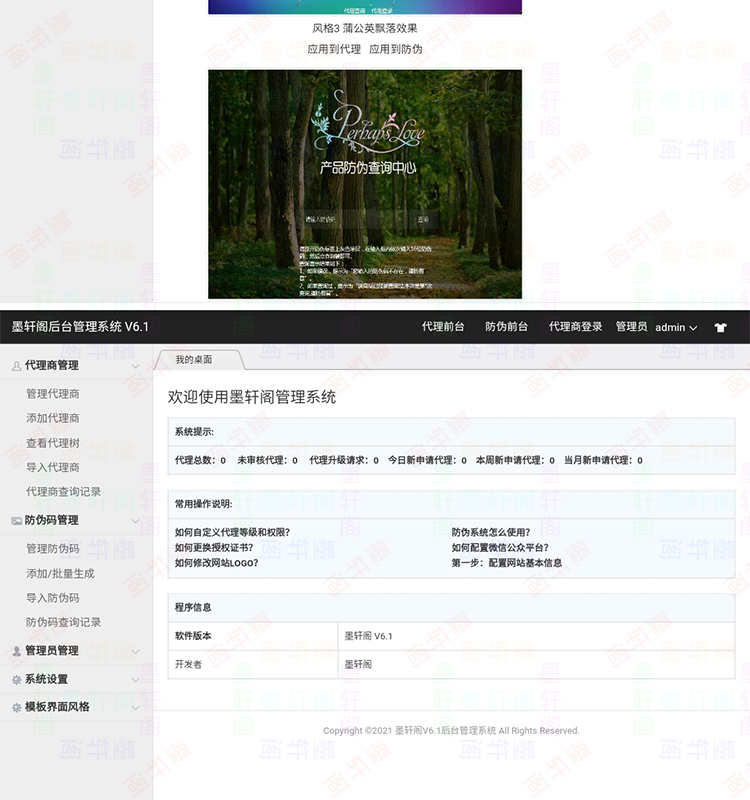Click the 当月新申请代理 statistic

(603, 460)
